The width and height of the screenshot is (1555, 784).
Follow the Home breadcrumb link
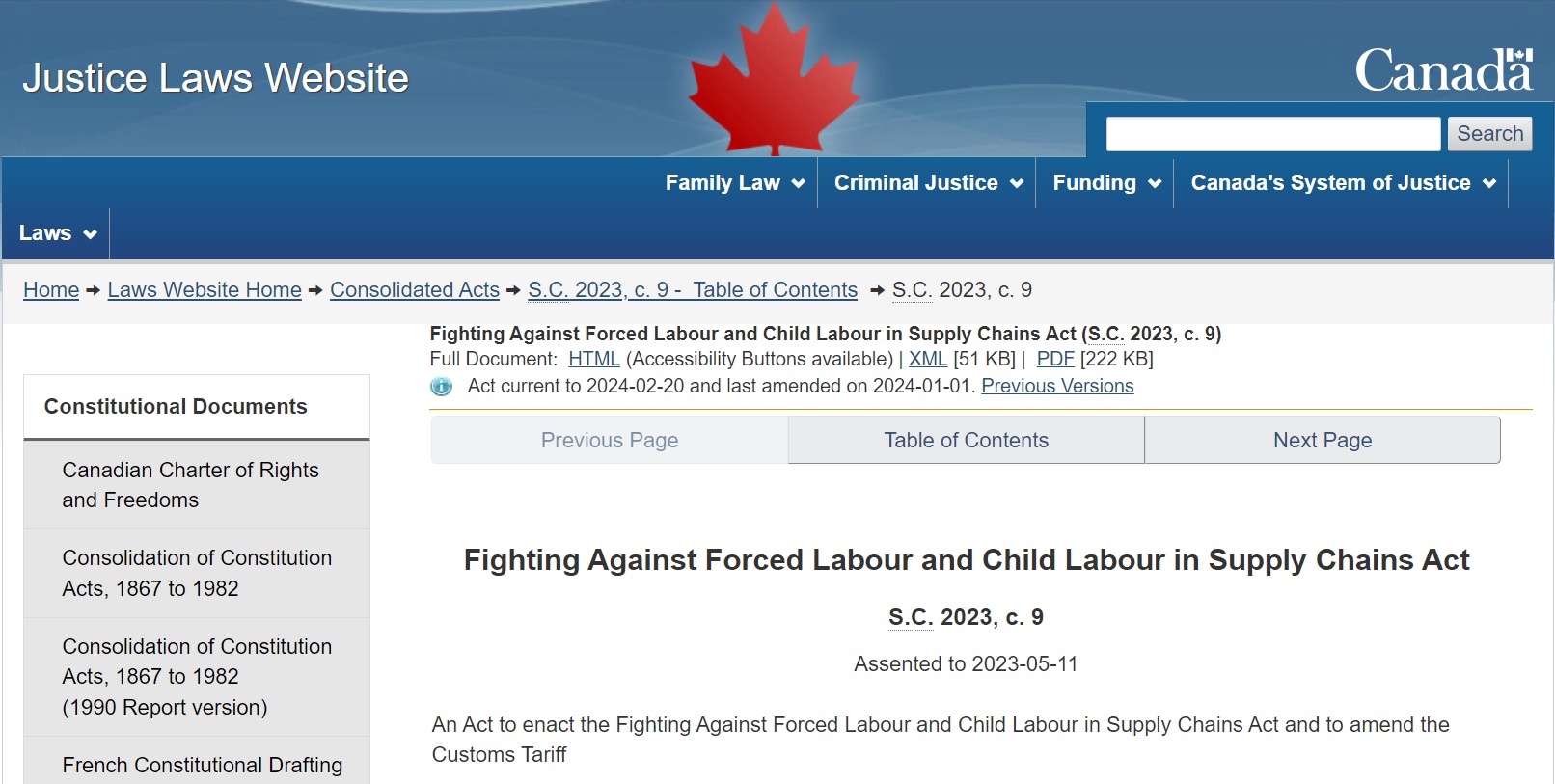click(51, 290)
